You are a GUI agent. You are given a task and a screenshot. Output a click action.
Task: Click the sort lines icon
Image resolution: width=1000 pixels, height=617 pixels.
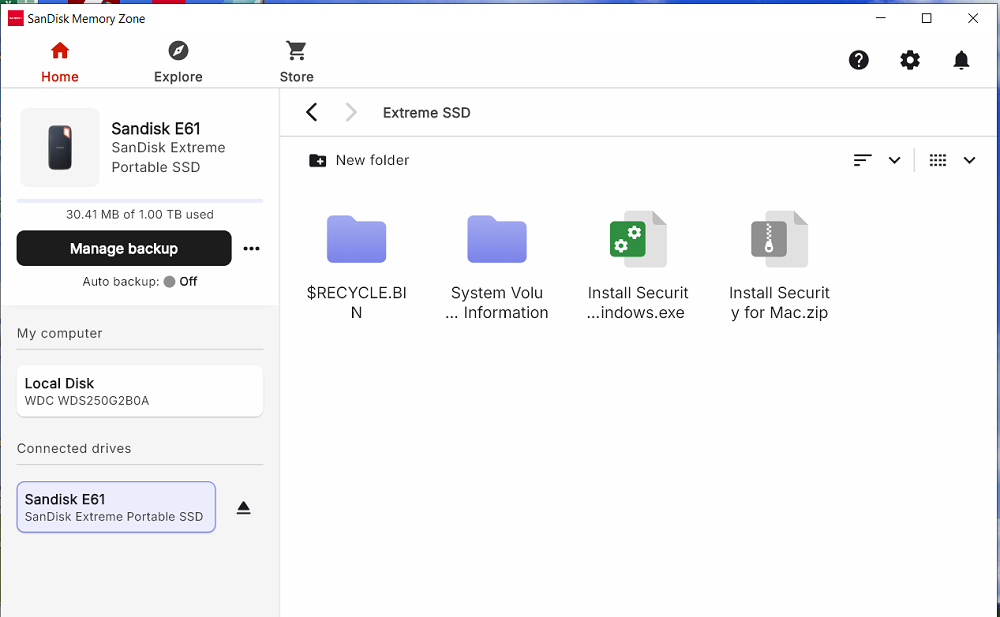coord(862,160)
